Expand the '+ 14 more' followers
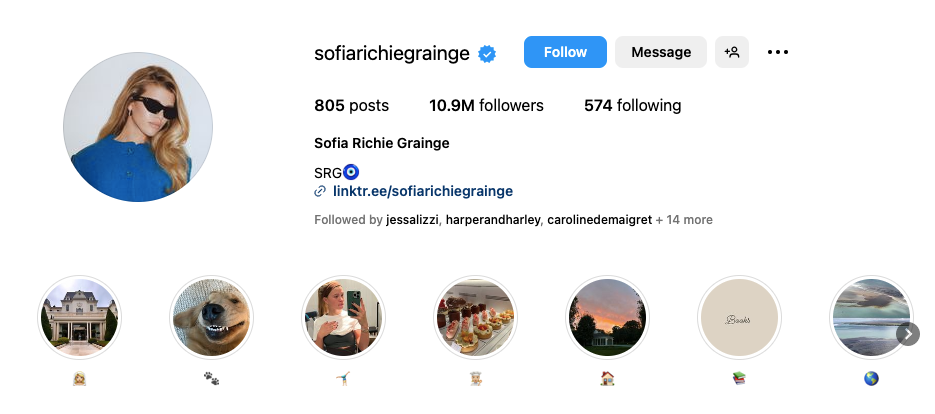Viewport: 935px width, 414px height. click(684, 219)
